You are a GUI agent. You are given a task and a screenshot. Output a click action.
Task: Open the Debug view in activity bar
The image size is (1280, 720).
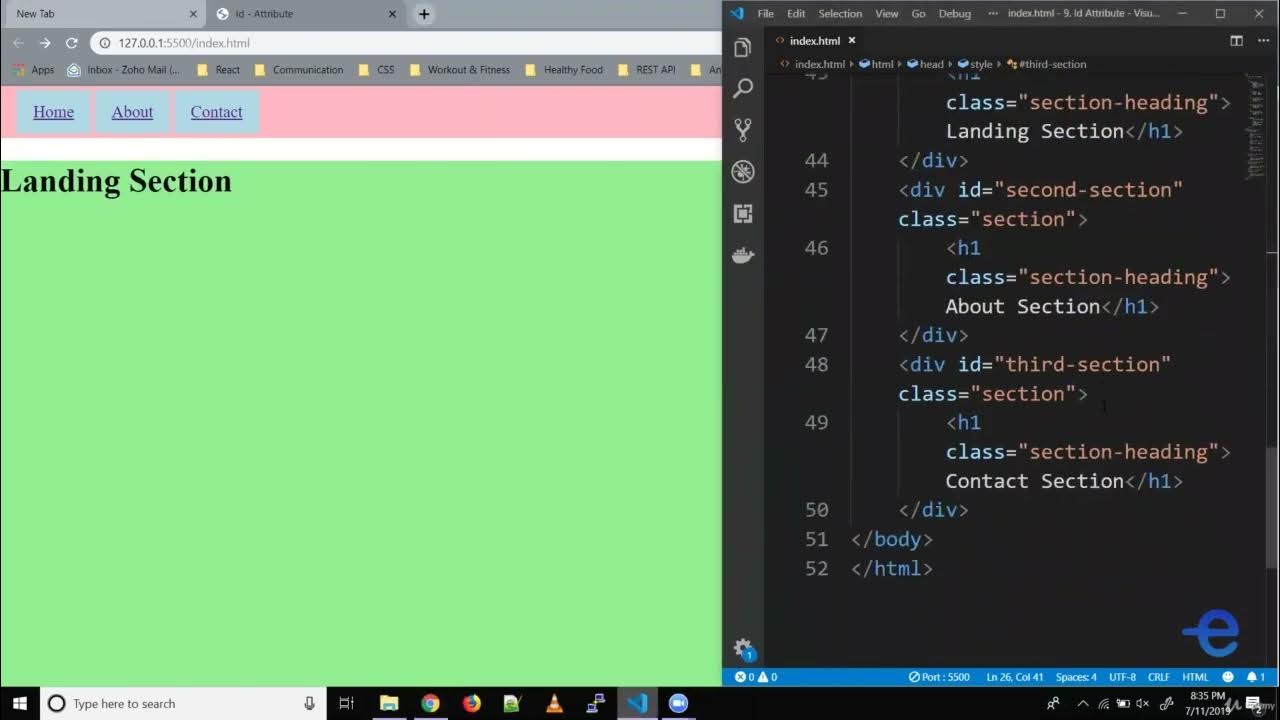click(742, 171)
